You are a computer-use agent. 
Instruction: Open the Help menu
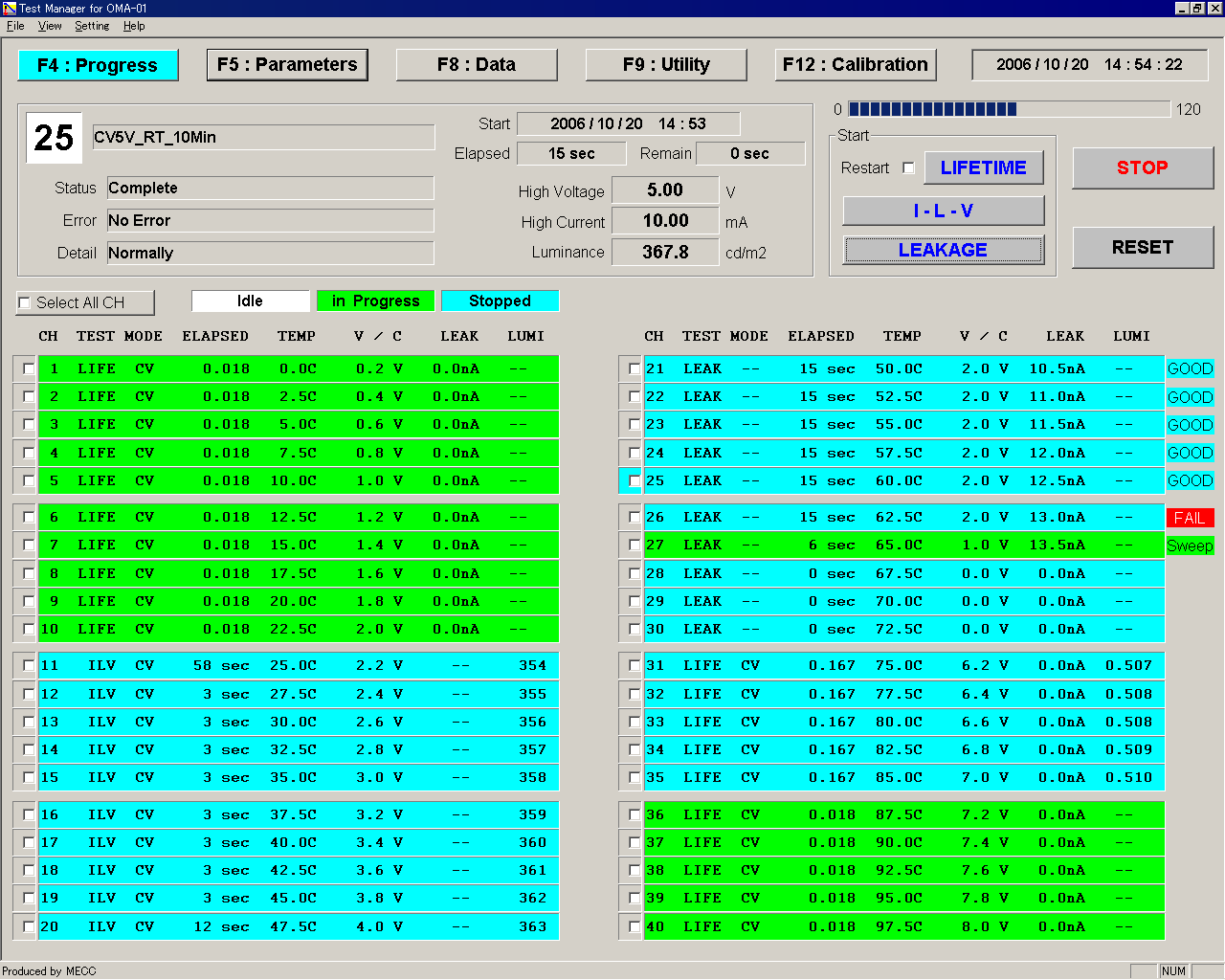(134, 26)
